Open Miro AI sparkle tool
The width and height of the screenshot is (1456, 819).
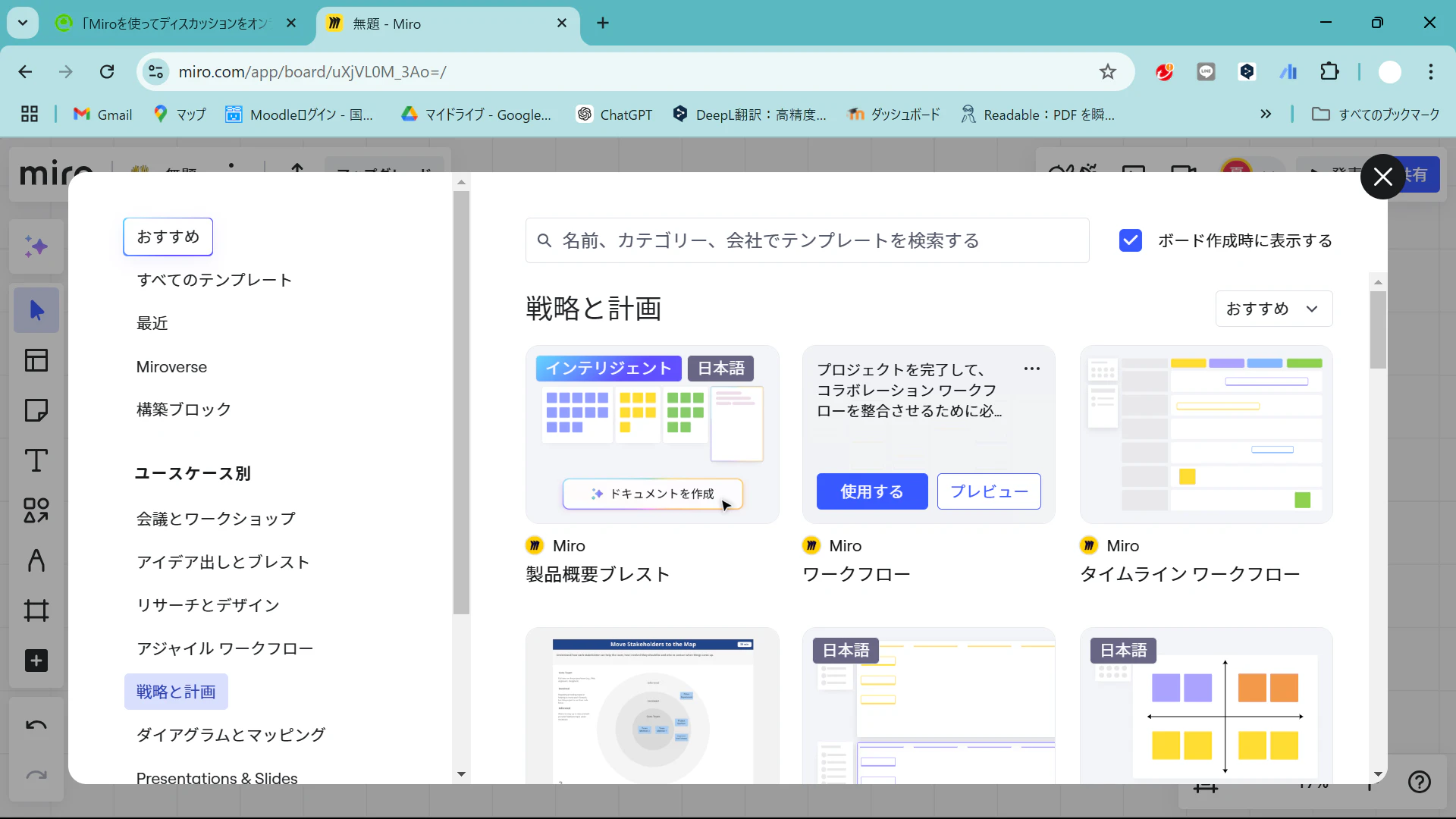pyautogui.click(x=36, y=247)
